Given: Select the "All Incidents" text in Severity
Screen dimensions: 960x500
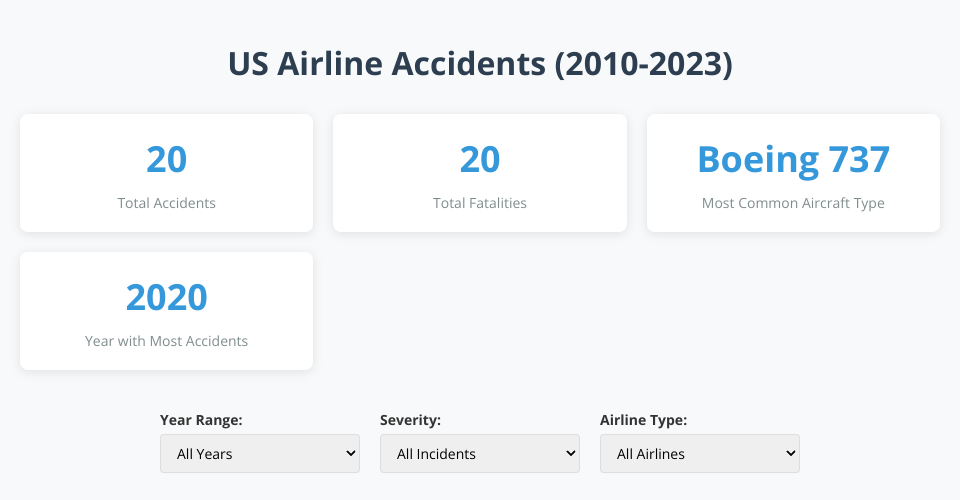Looking at the screenshot, I should pos(436,454).
